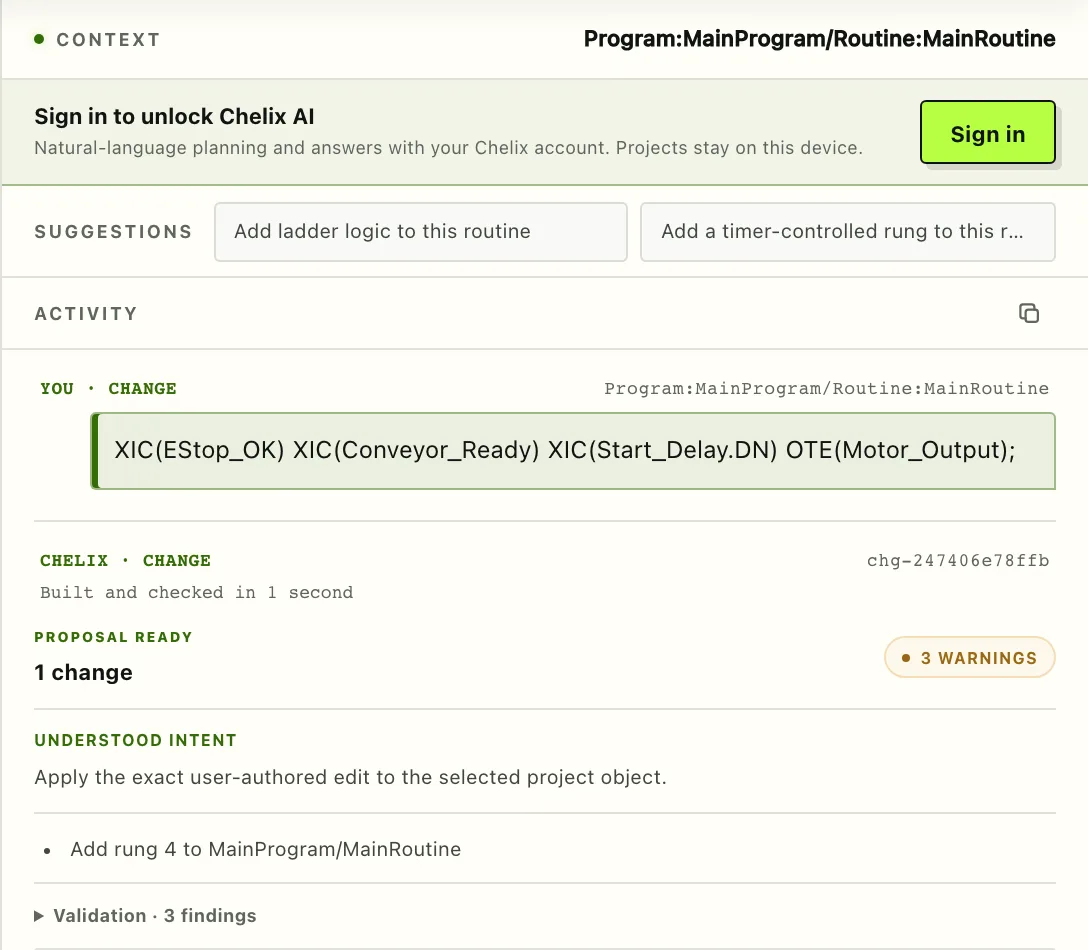Pick the 'Add a timer-controlled rung' suggestion
The image size is (1088, 950).
[847, 232]
